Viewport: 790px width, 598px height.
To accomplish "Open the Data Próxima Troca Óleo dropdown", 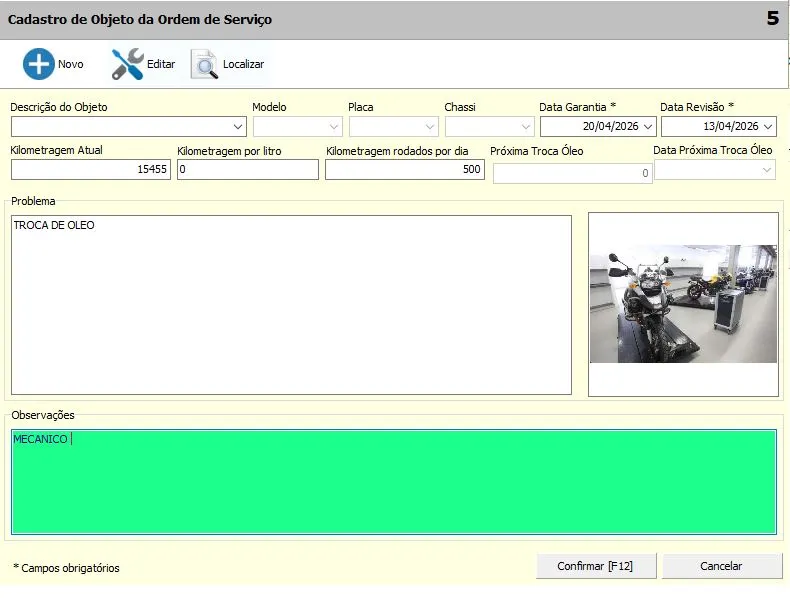I will tap(767, 170).
